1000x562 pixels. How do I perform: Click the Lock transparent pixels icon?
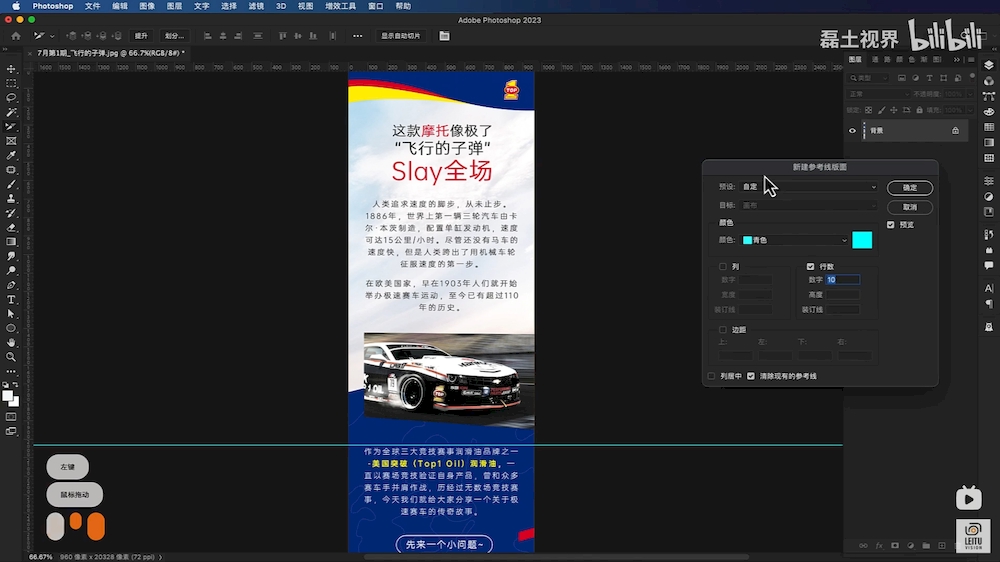[x=869, y=110]
